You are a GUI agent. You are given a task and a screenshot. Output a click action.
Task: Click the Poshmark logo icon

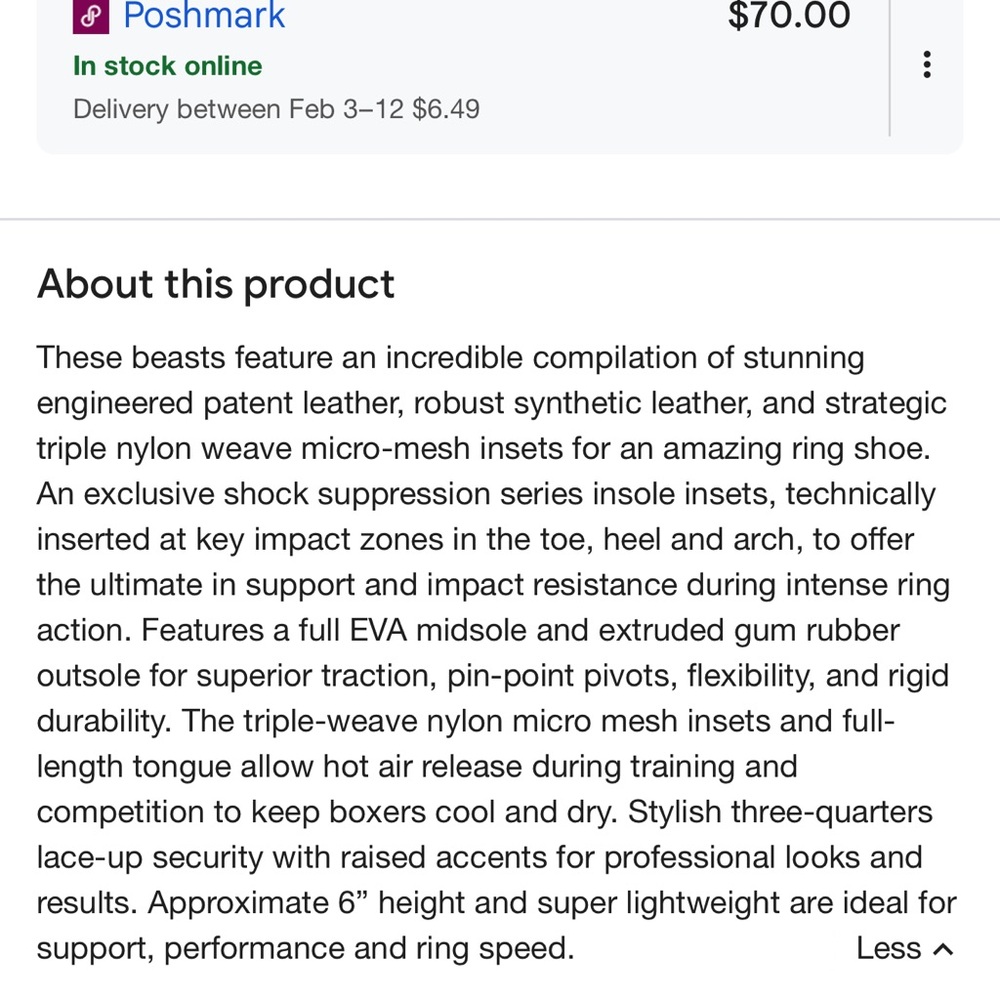(92, 15)
